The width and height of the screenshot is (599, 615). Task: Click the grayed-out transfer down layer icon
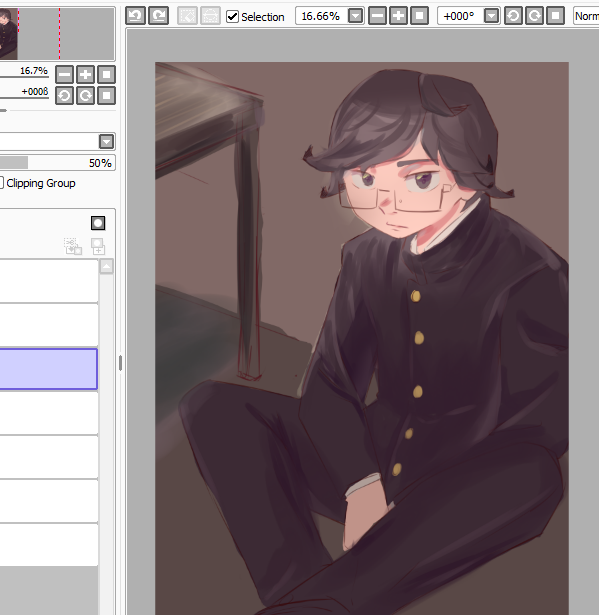[73, 246]
